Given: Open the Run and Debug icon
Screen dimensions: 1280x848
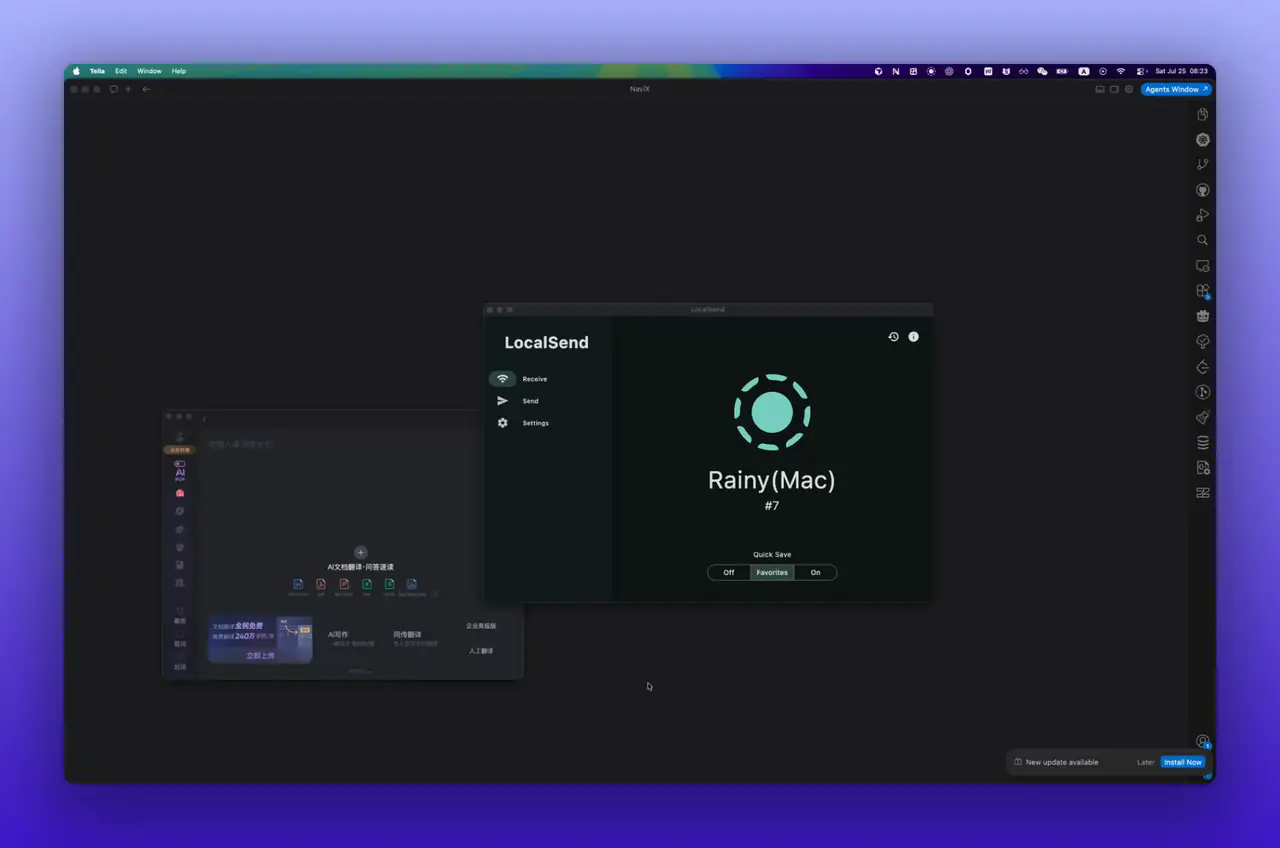Looking at the screenshot, I should [1203, 215].
